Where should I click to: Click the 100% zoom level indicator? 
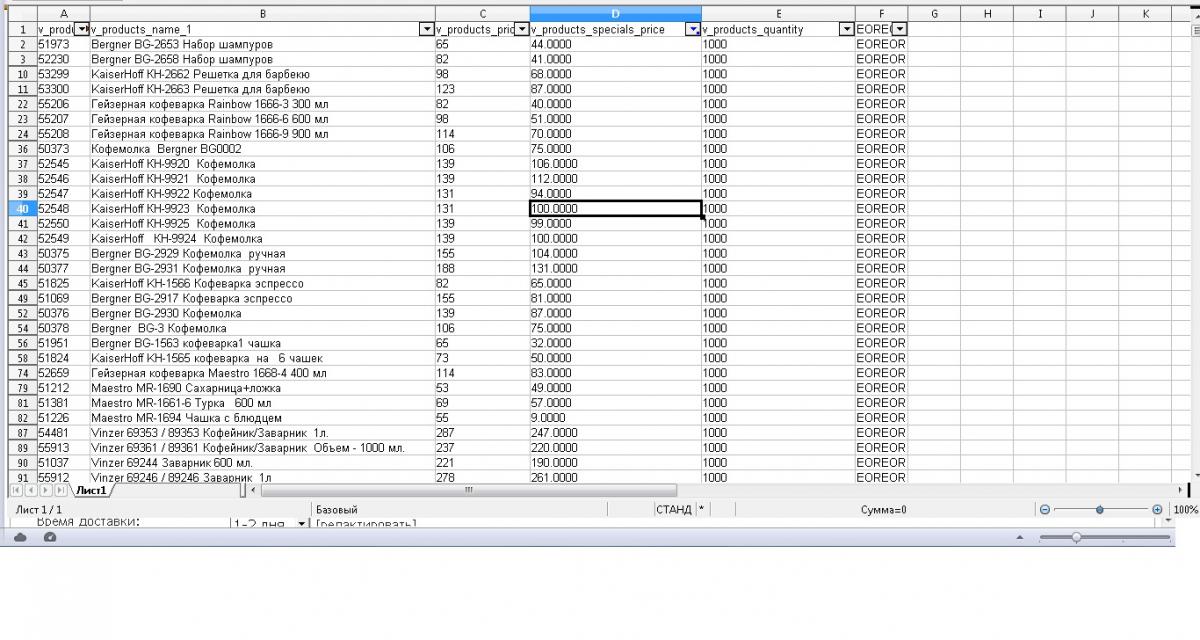pyautogui.click(x=1185, y=510)
